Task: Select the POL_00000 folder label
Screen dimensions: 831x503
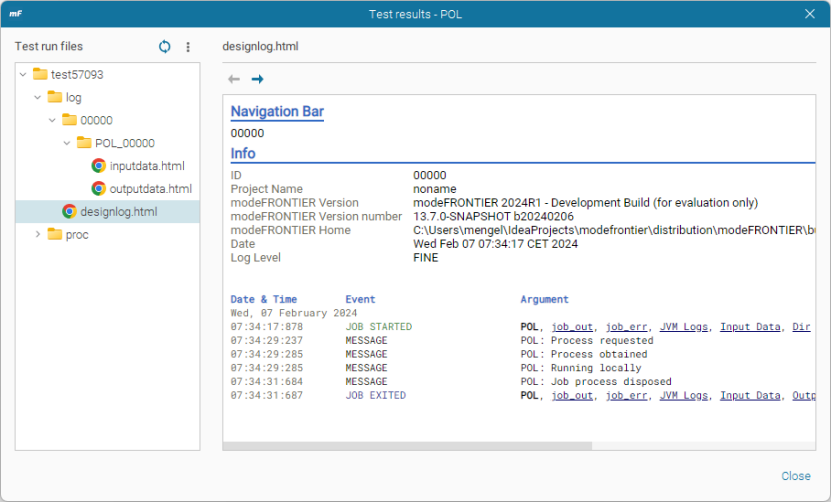Action: point(125,143)
